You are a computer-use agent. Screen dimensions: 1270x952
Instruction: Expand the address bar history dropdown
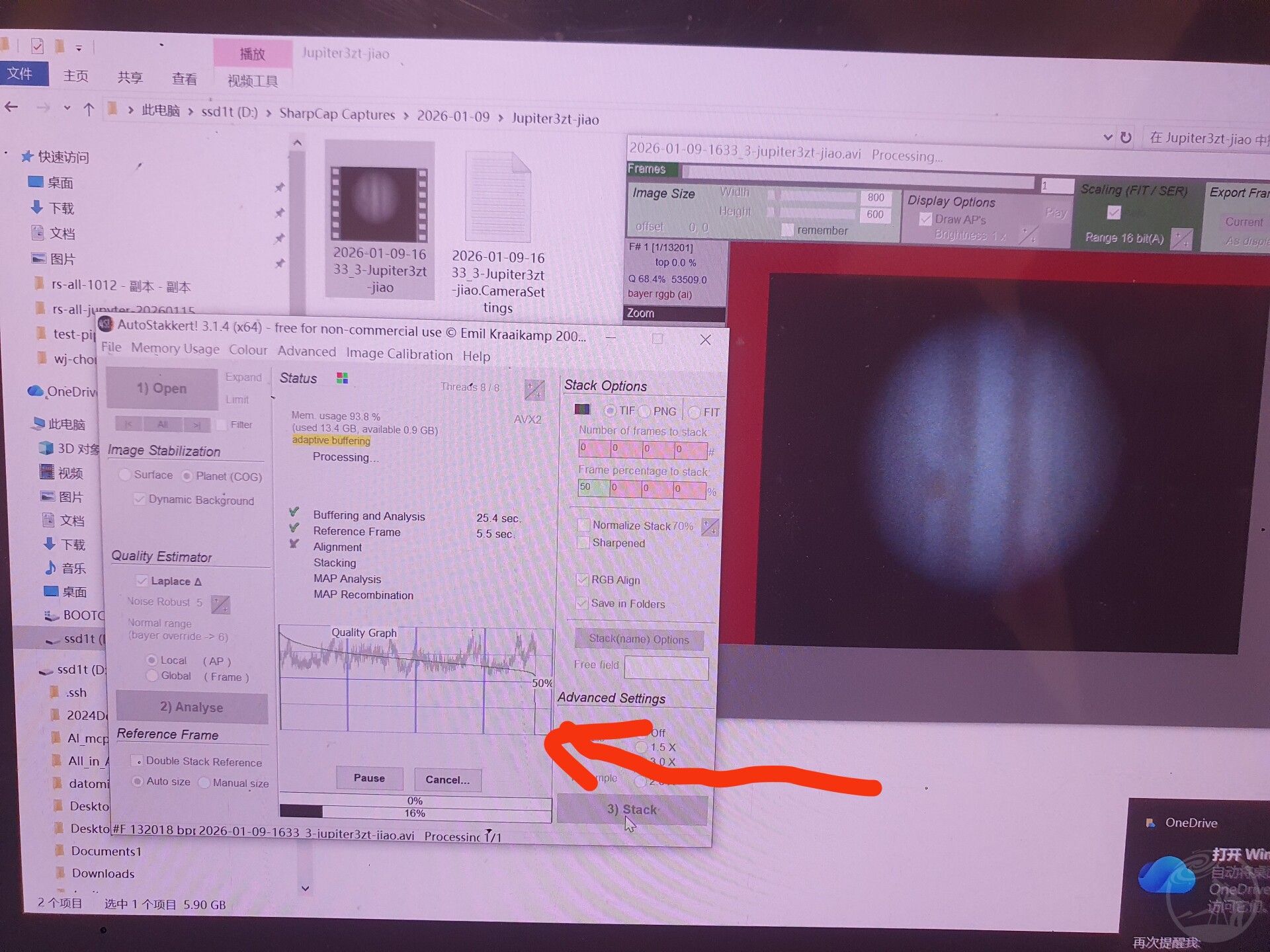(x=1108, y=137)
